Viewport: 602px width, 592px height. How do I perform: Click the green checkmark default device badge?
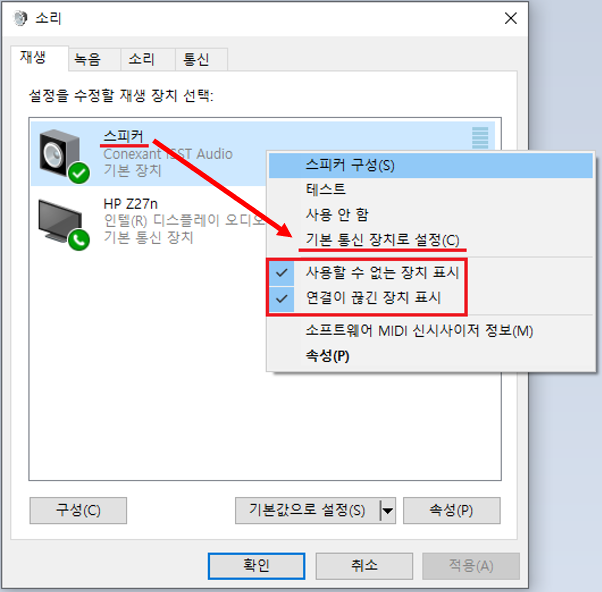click(79, 174)
